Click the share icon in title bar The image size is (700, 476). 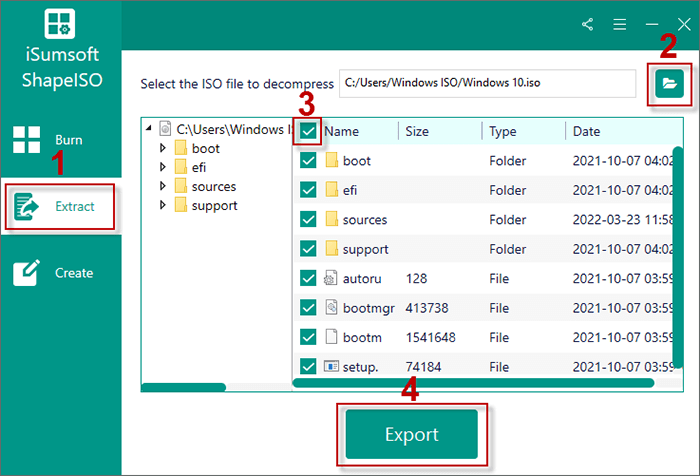click(587, 23)
